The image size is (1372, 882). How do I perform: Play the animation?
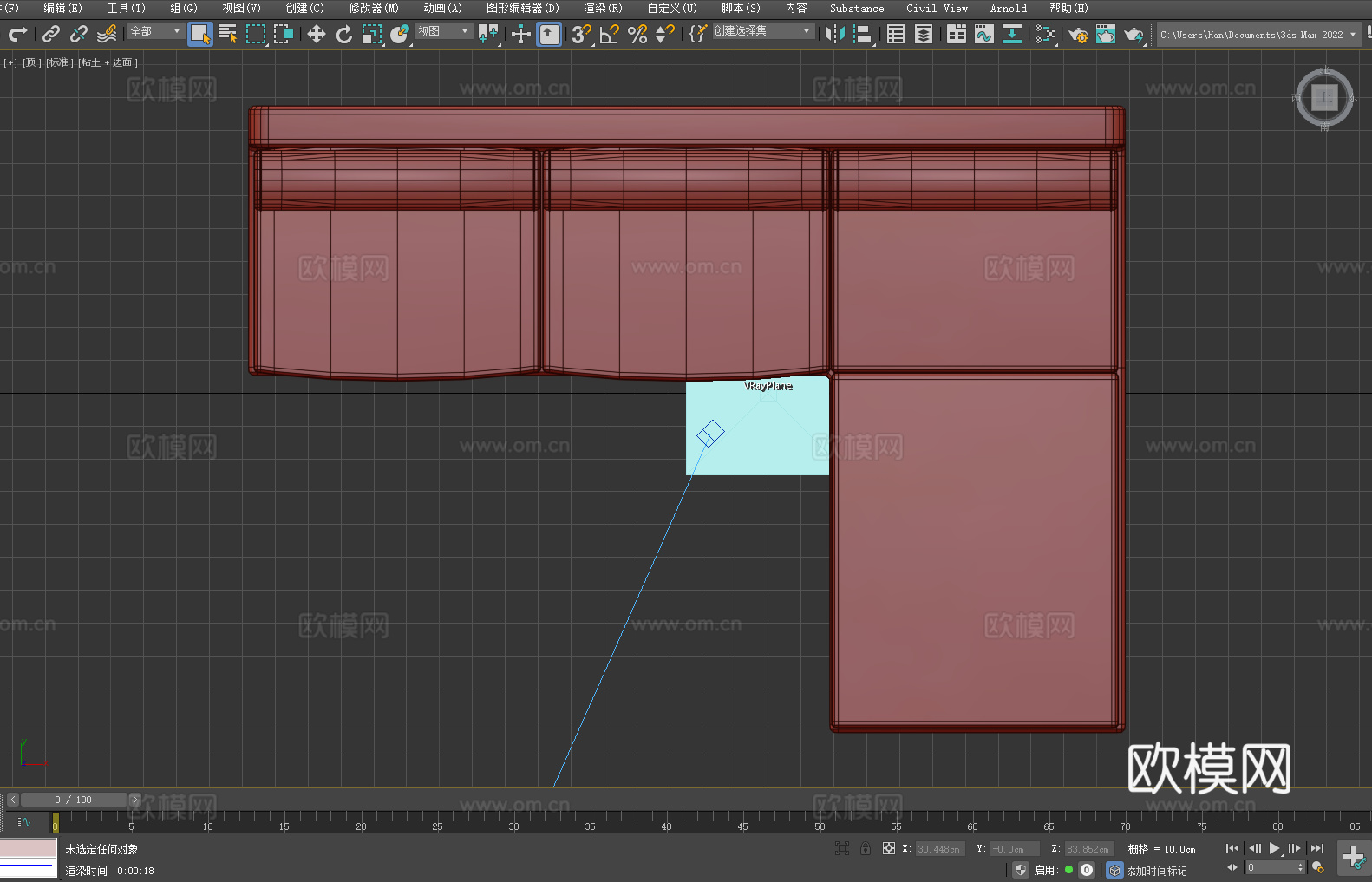click(x=1274, y=848)
